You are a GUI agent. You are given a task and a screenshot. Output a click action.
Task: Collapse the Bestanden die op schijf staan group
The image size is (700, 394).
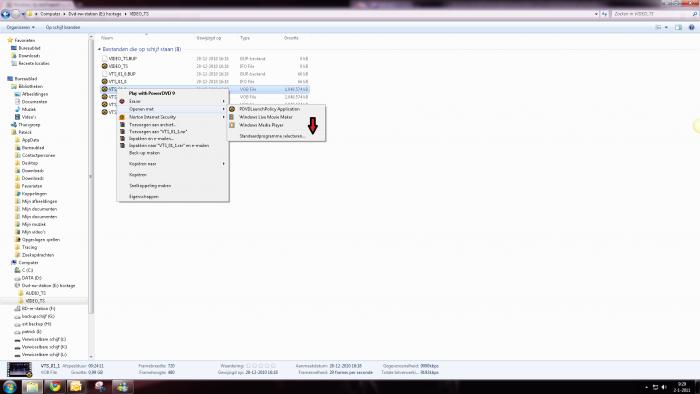100,49
